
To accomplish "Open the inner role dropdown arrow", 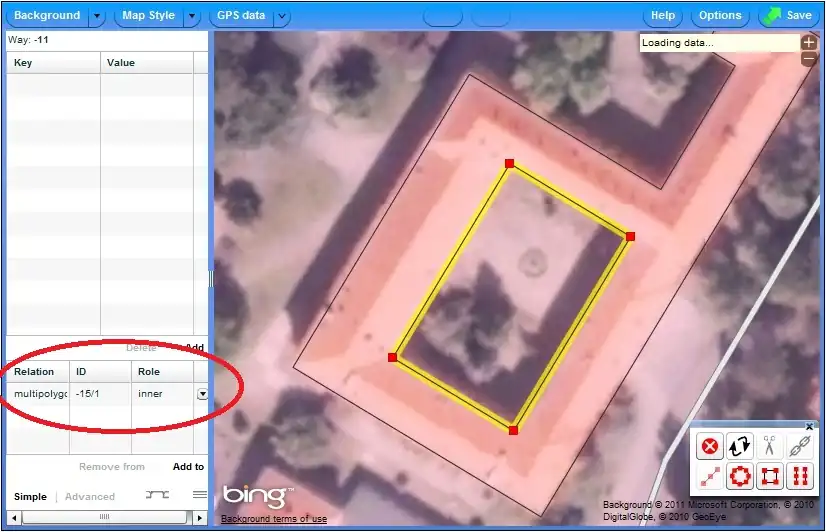I will click(202, 394).
